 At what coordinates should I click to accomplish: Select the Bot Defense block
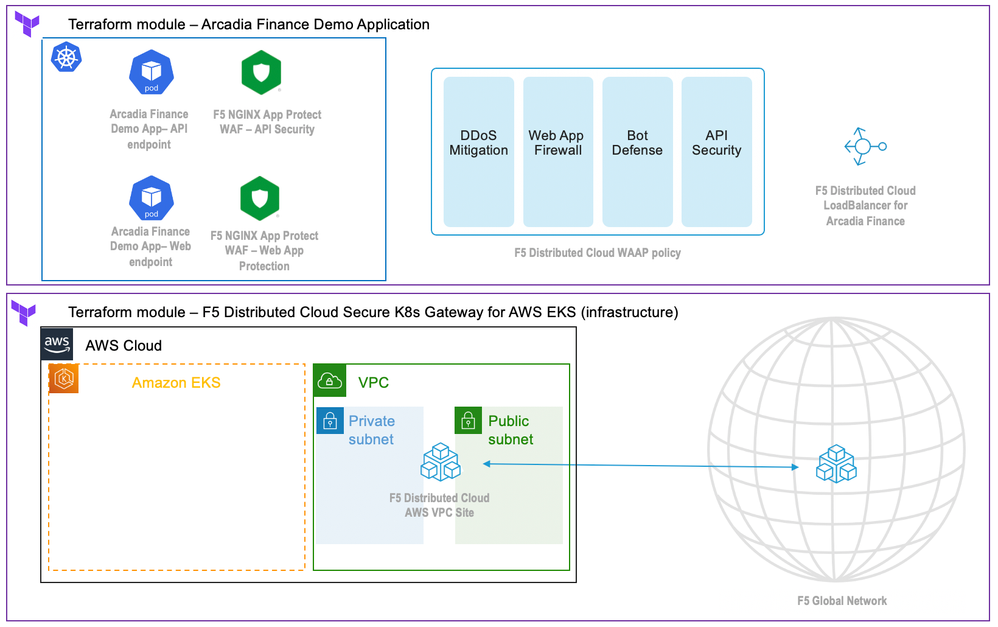click(637, 151)
